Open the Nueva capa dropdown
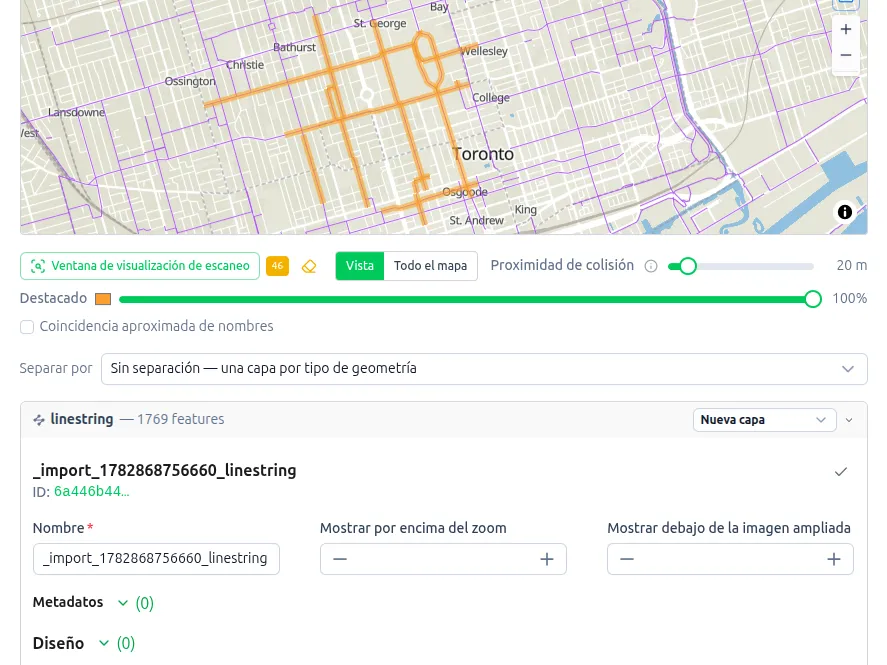Viewport: 887px width, 665px height. (764, 420)
